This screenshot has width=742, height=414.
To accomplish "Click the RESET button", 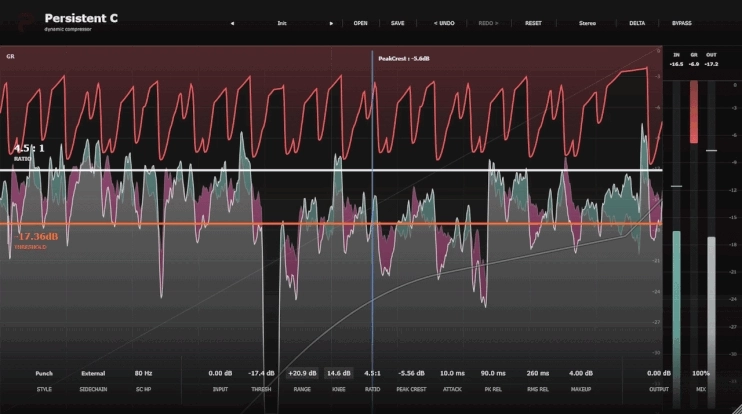I will tap(533, 23).
